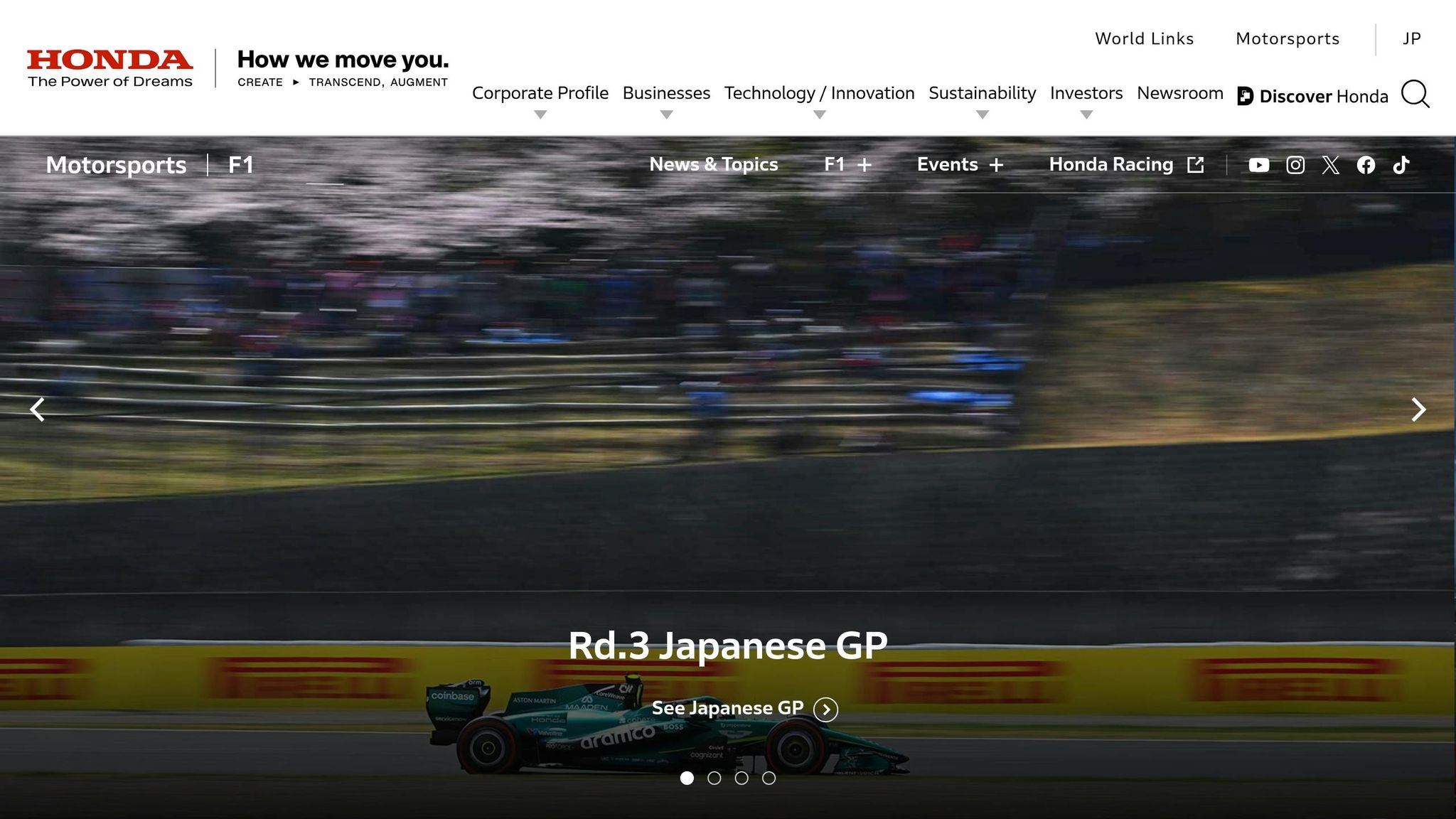Open Honda Racing external link

tap(1126, 165)
